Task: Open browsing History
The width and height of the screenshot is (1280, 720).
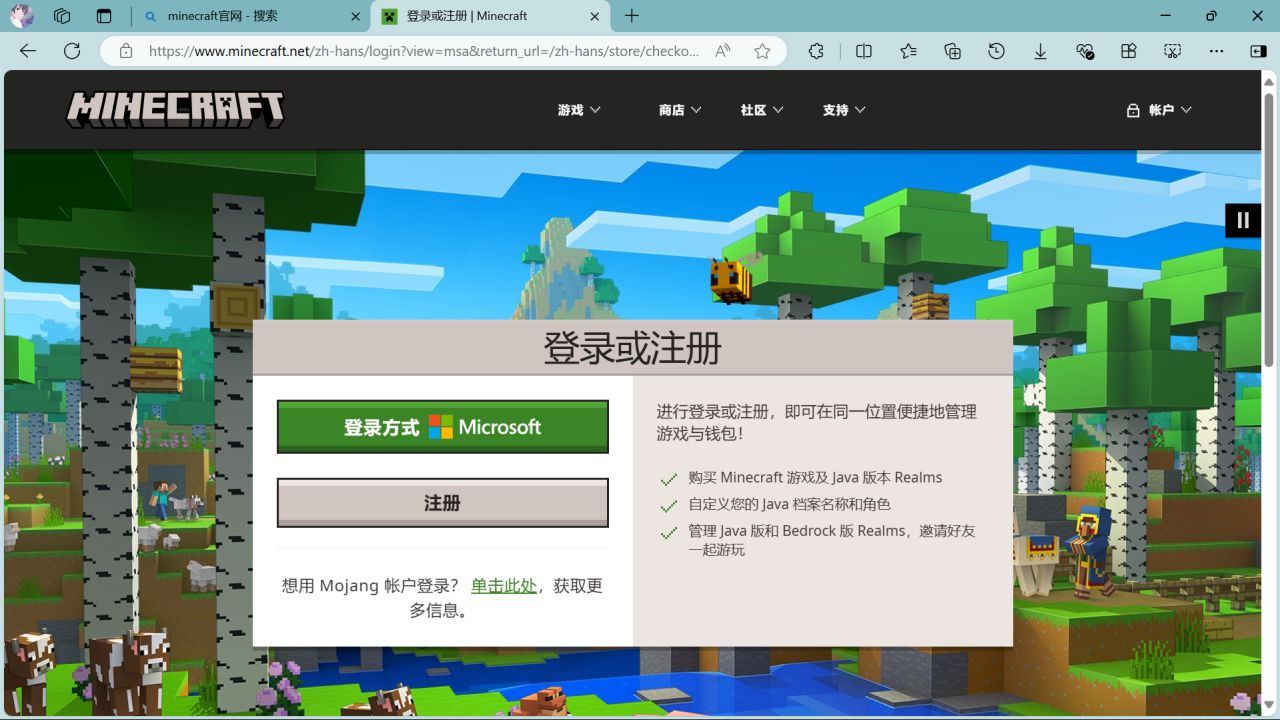Action: click(x=996, y=51)
